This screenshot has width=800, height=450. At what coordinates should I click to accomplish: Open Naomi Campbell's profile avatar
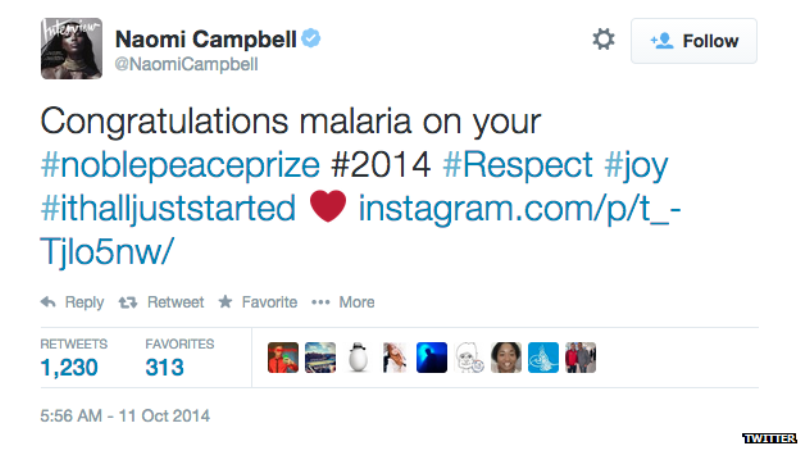coord(71,48)
